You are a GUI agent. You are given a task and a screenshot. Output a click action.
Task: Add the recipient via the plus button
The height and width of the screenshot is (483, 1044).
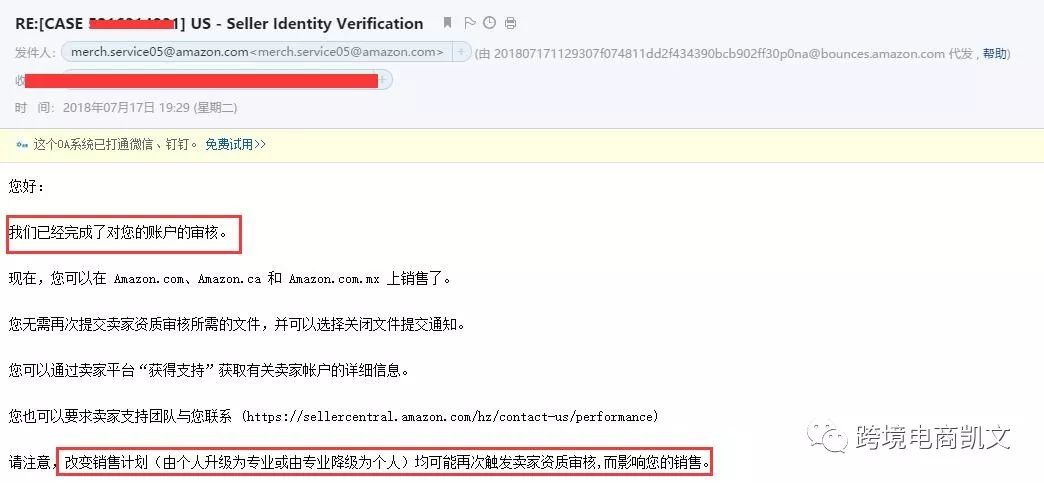pos(386,80)
